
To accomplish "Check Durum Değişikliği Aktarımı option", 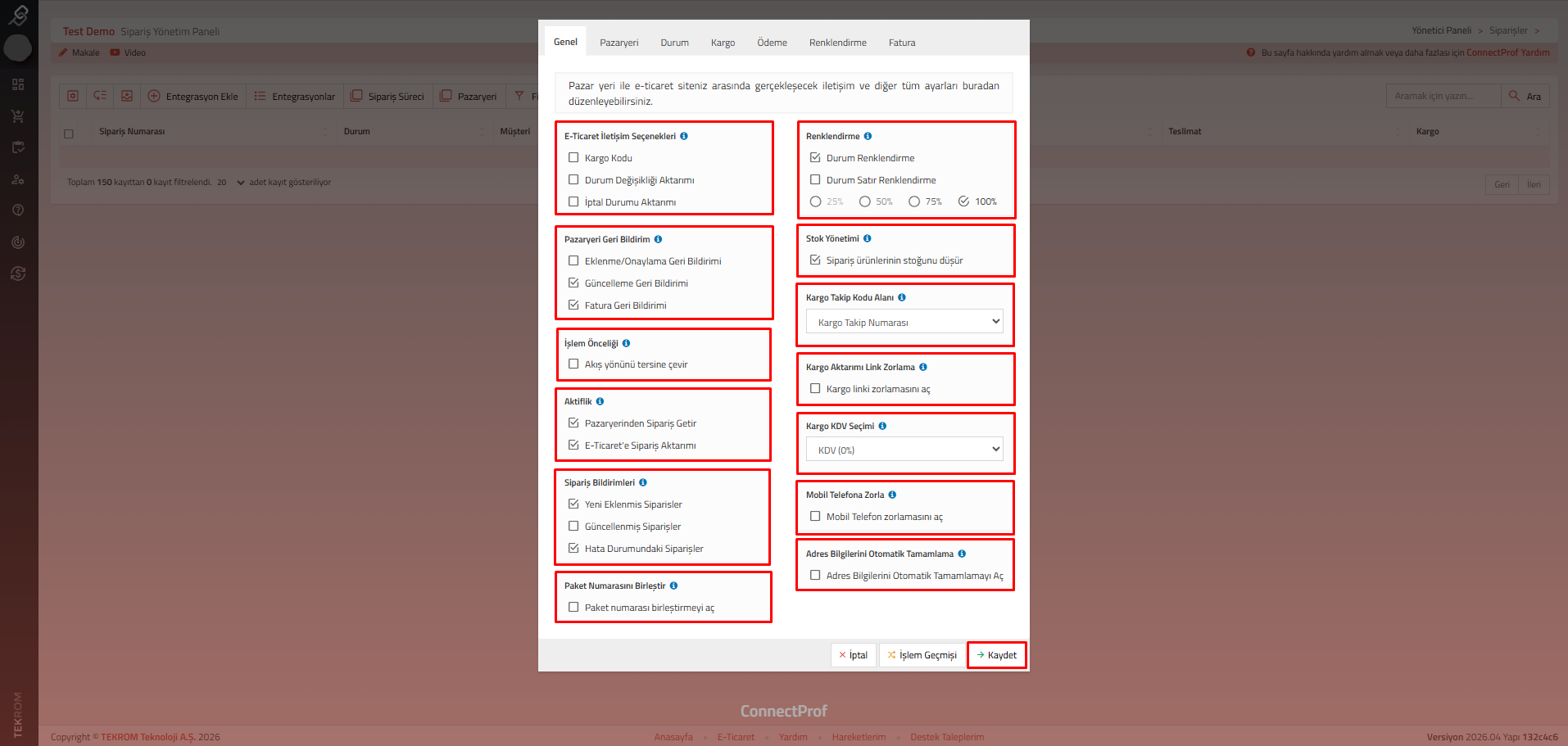I will pyautogui.click(x=573, y=179).
